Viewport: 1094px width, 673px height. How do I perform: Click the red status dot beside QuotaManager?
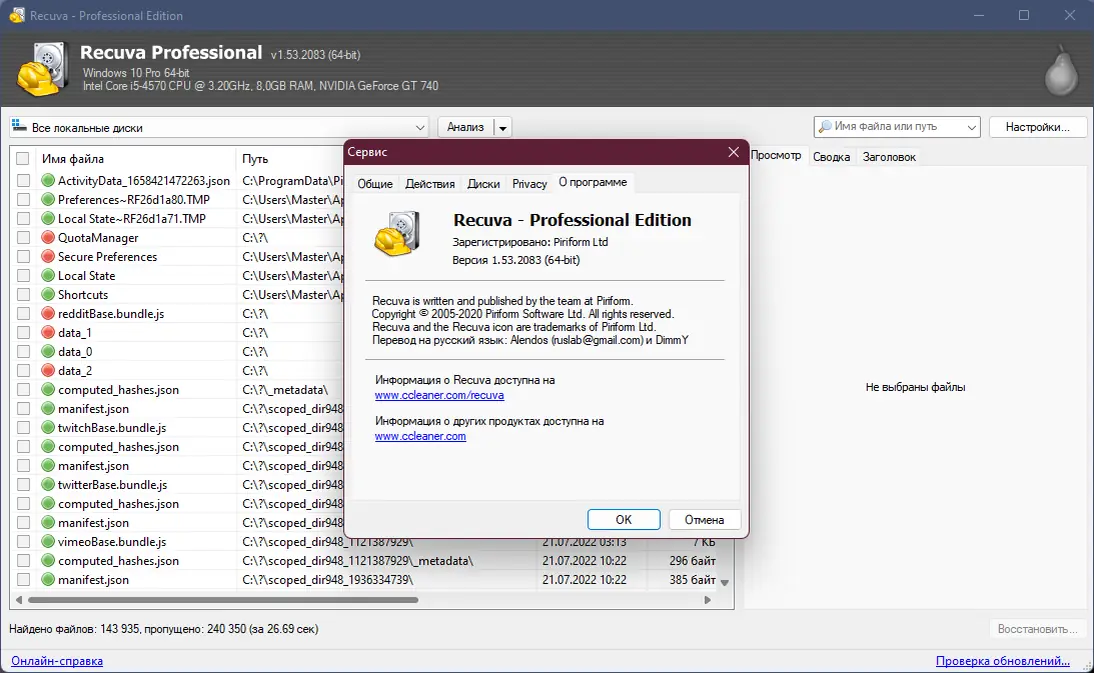point(47,238)
